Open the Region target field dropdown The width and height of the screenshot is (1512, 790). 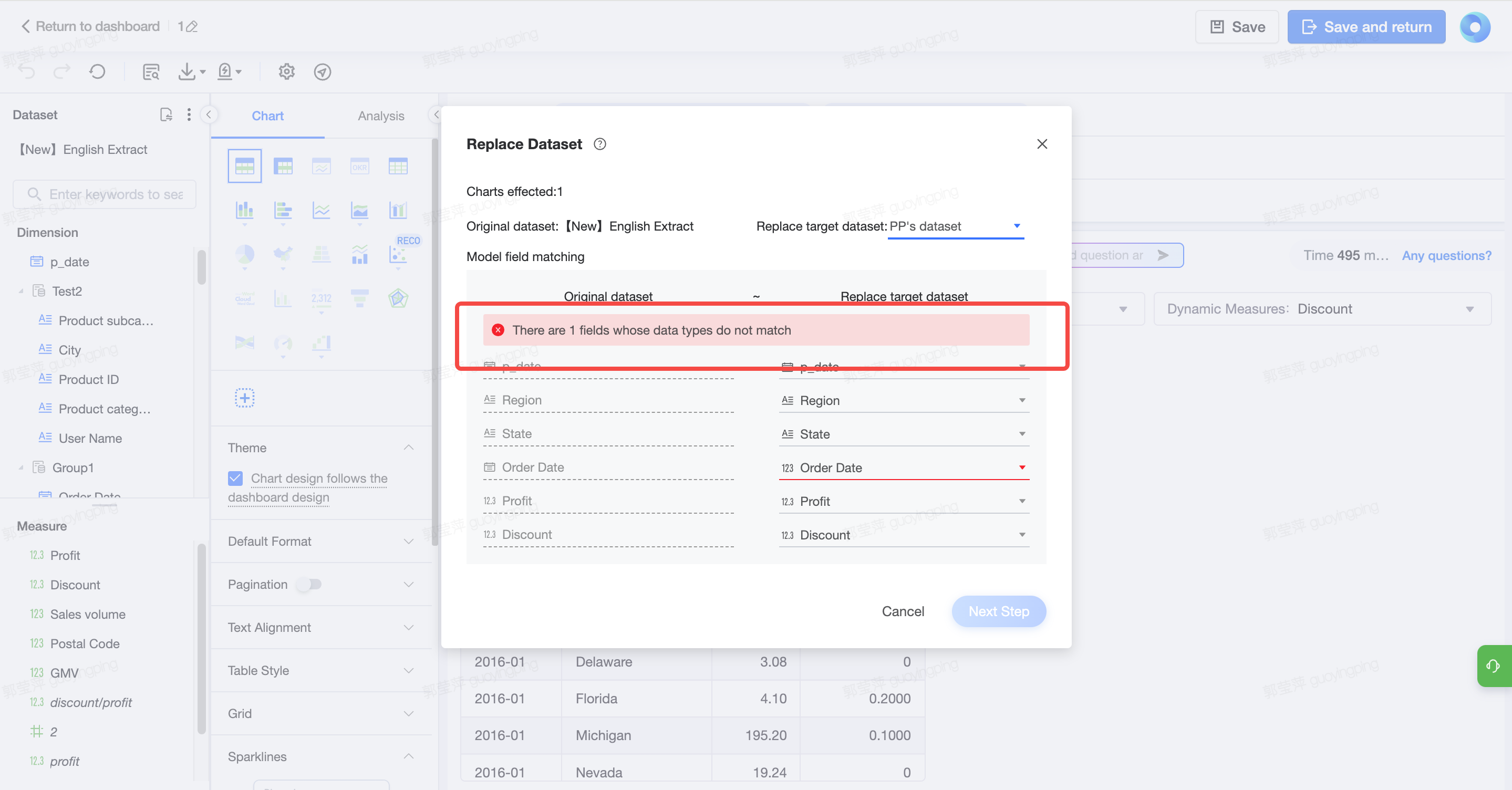904,400
